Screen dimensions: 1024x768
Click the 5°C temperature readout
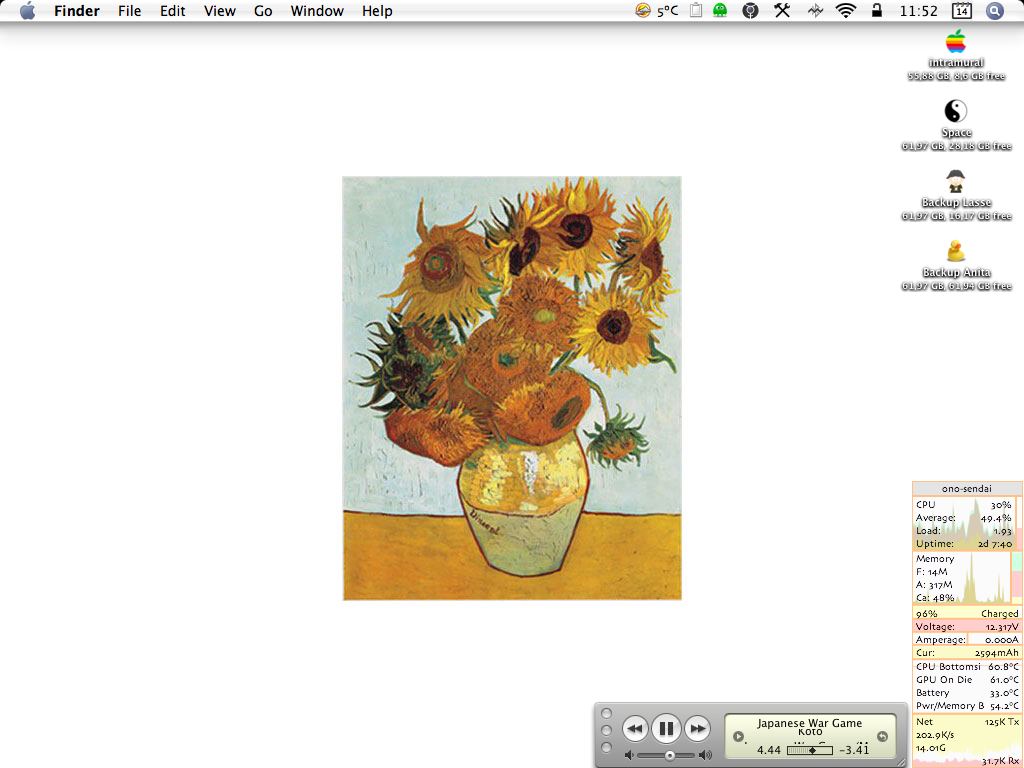667,11
